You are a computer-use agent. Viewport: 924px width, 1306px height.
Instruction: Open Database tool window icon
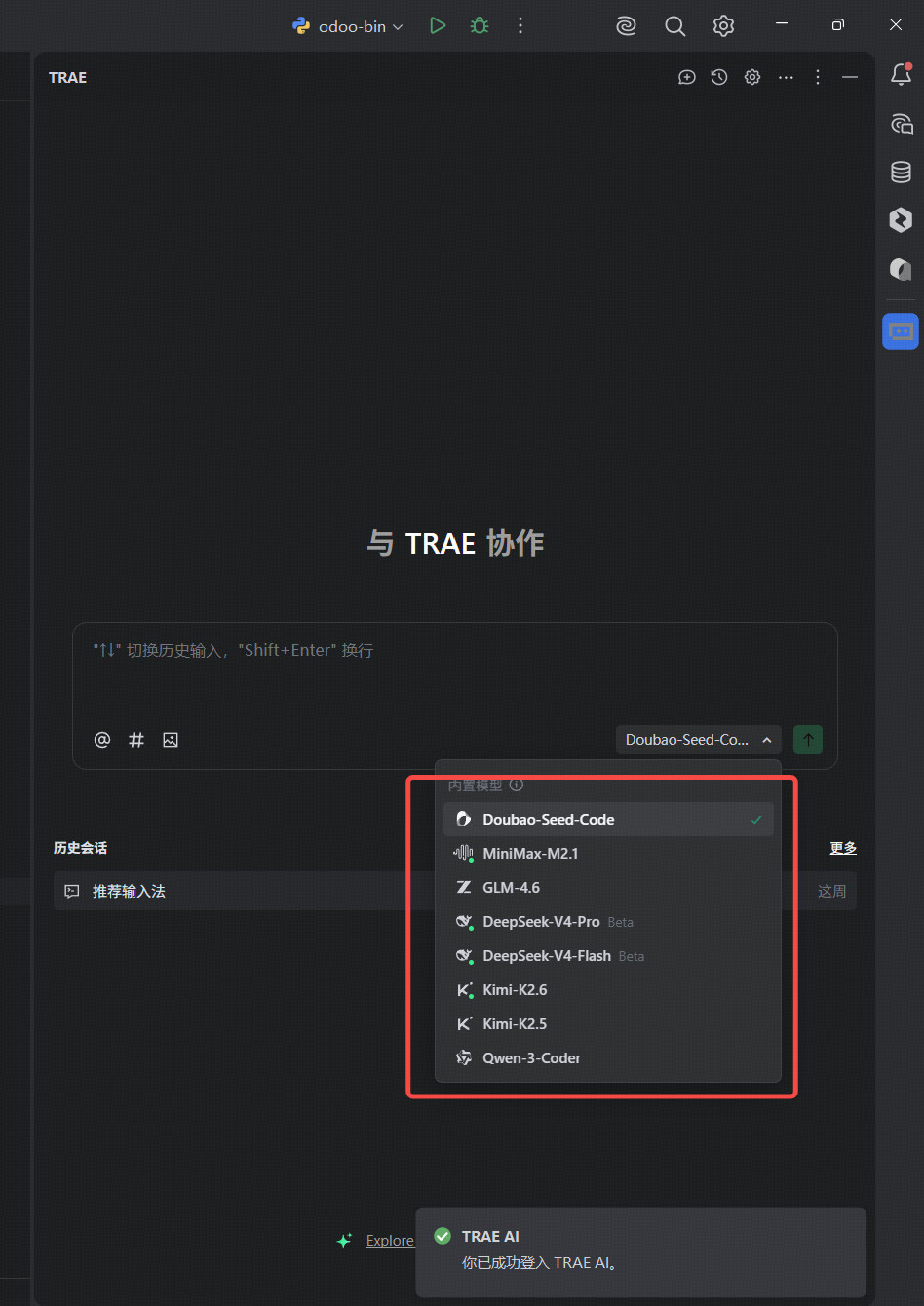(902, 173)
